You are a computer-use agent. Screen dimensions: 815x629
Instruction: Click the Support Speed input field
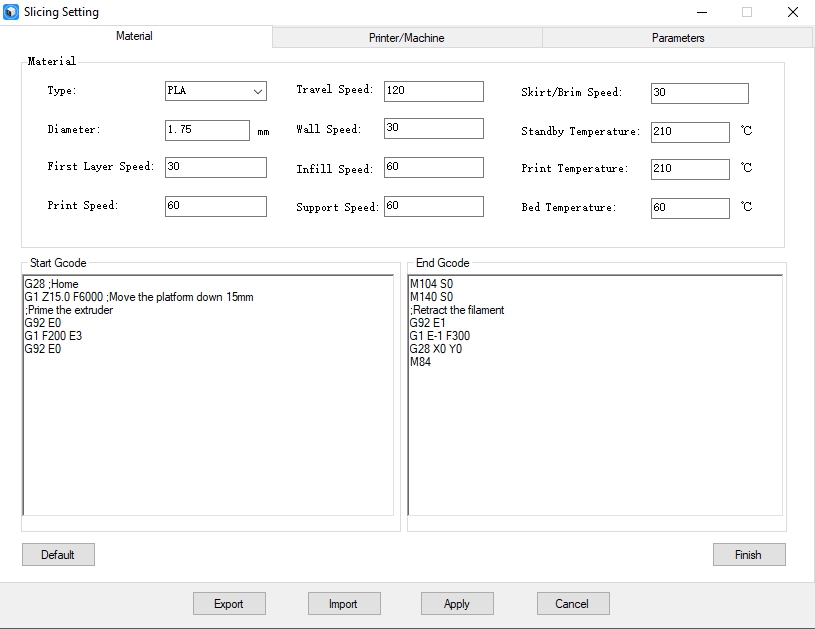coord(434,206)
